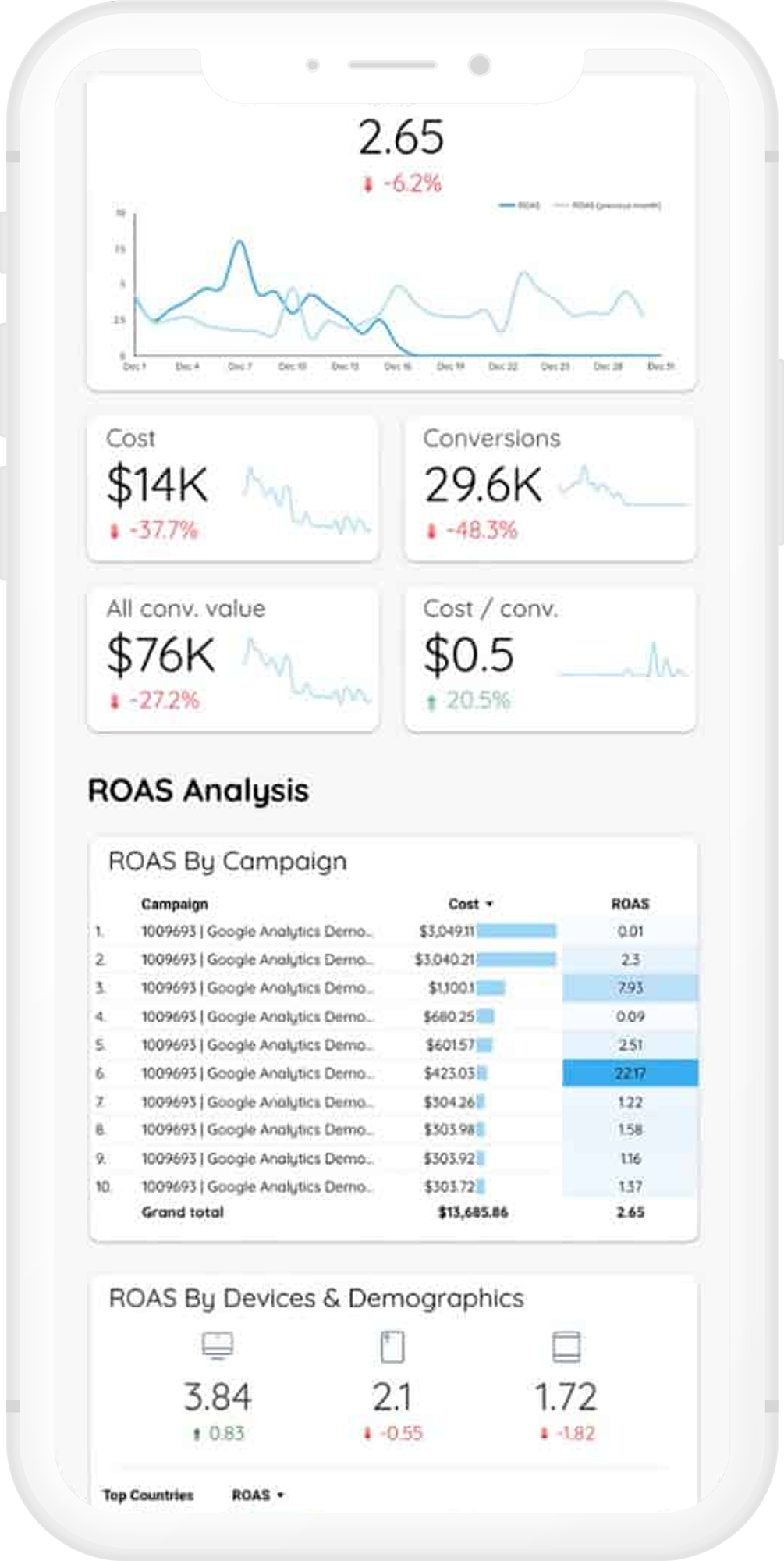Screen dimensions: 784x1561
Task: Click the red down arrow under $14K cost
Action: click(x=115, y=532)
